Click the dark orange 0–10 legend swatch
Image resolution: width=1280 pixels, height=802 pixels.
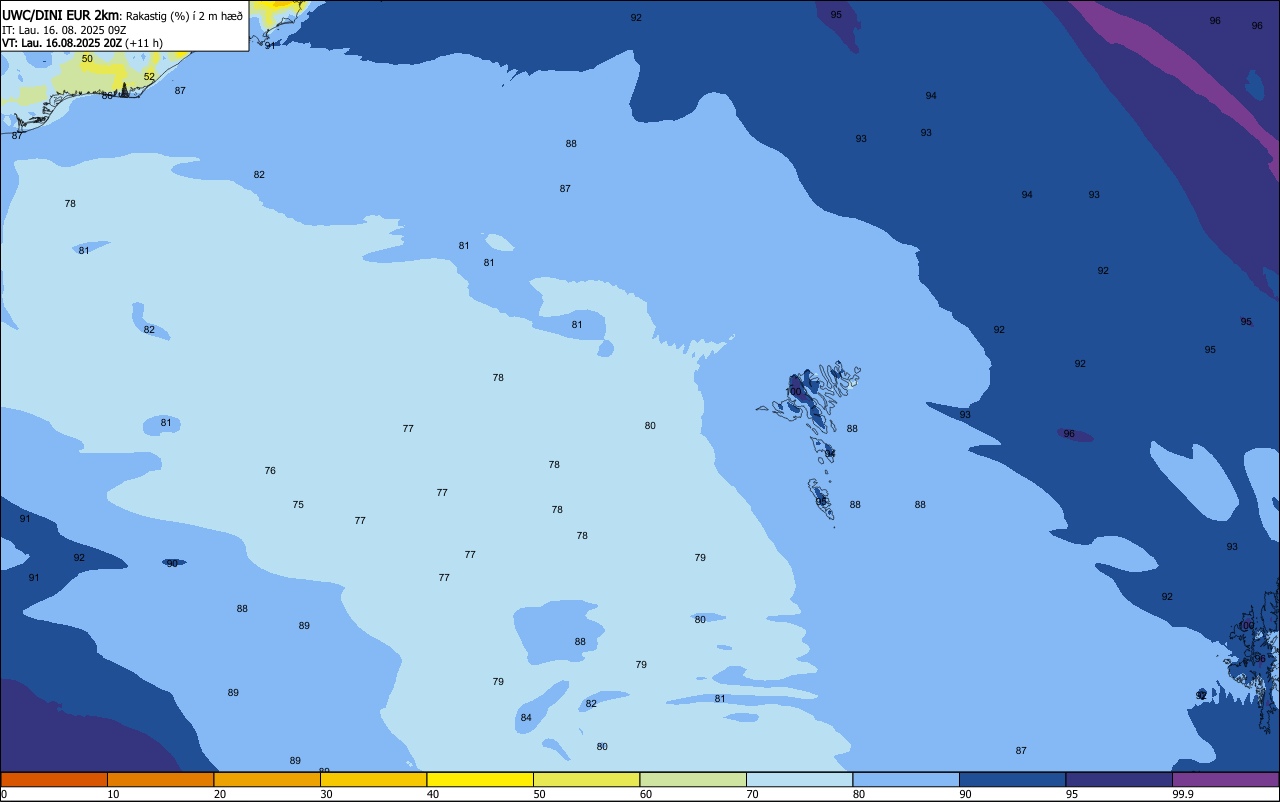(x=54, y=779)
